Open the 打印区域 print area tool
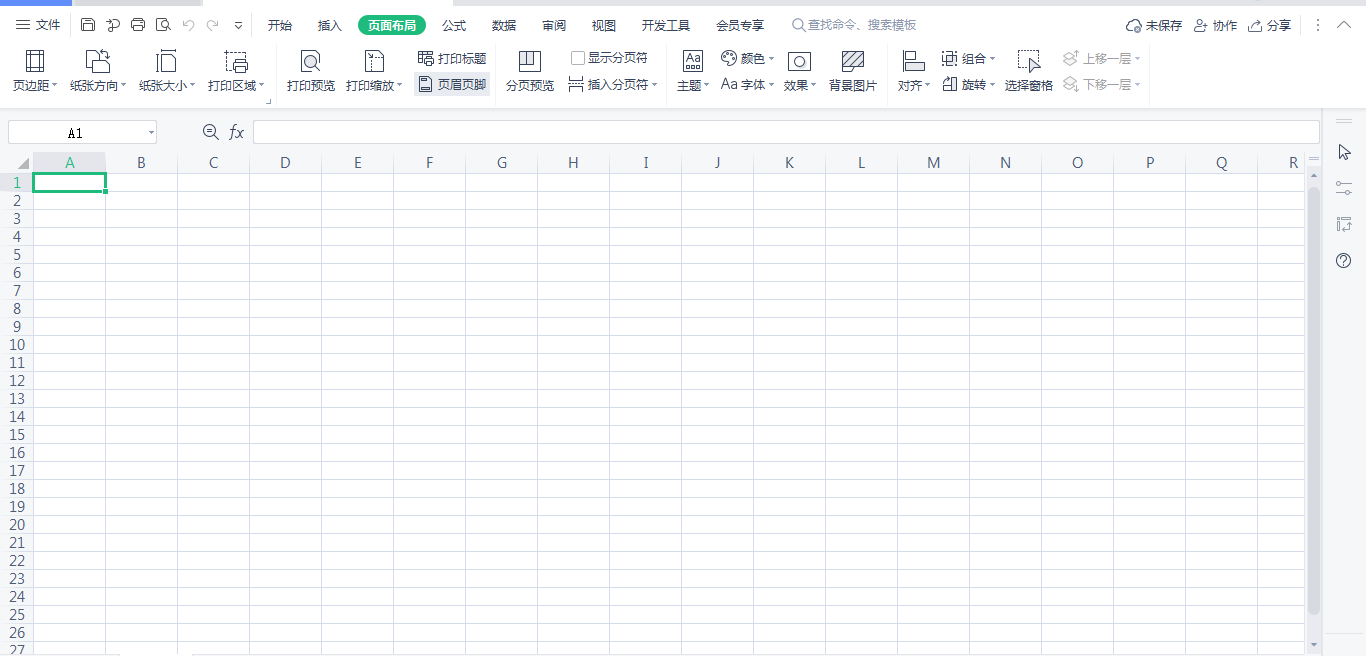Screen dimensions: 1366x656 (236, 71)
